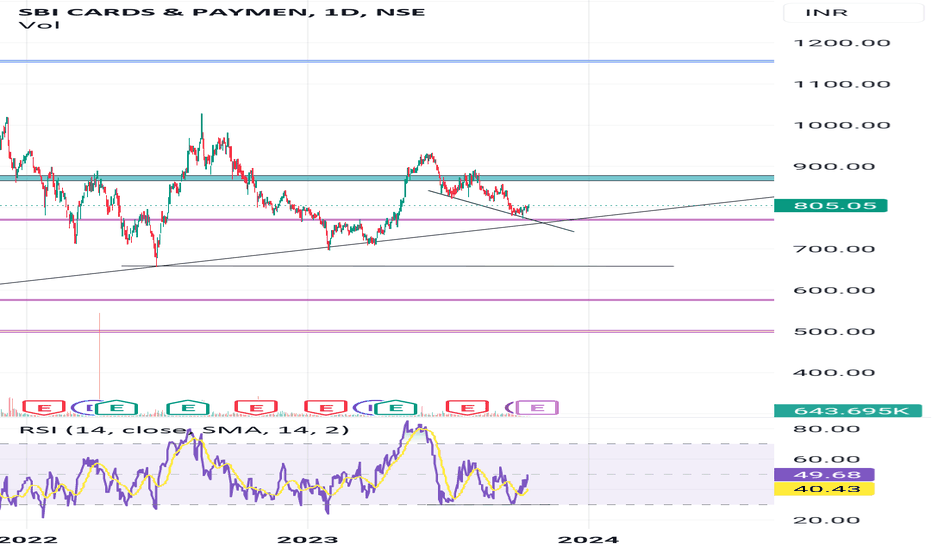Click the 1200.00 price axis label
Image resolution: width=932 pixels, height=550 pixels.
(842, 43)
